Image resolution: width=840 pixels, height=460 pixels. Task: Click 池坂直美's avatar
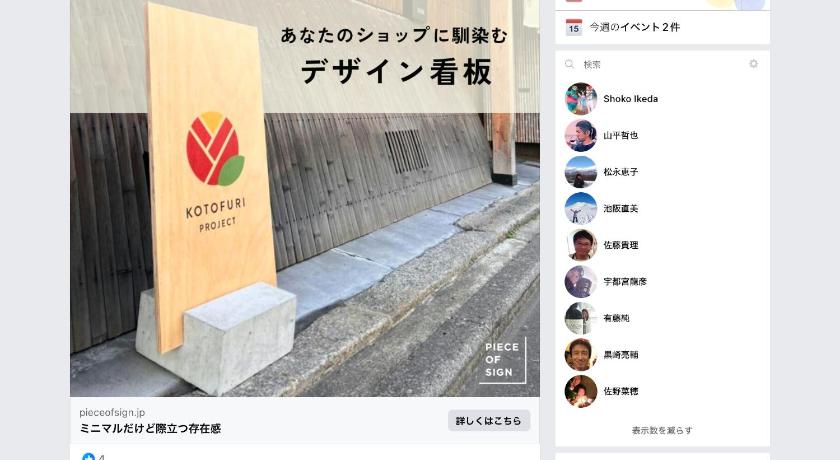tap(581, 208)
